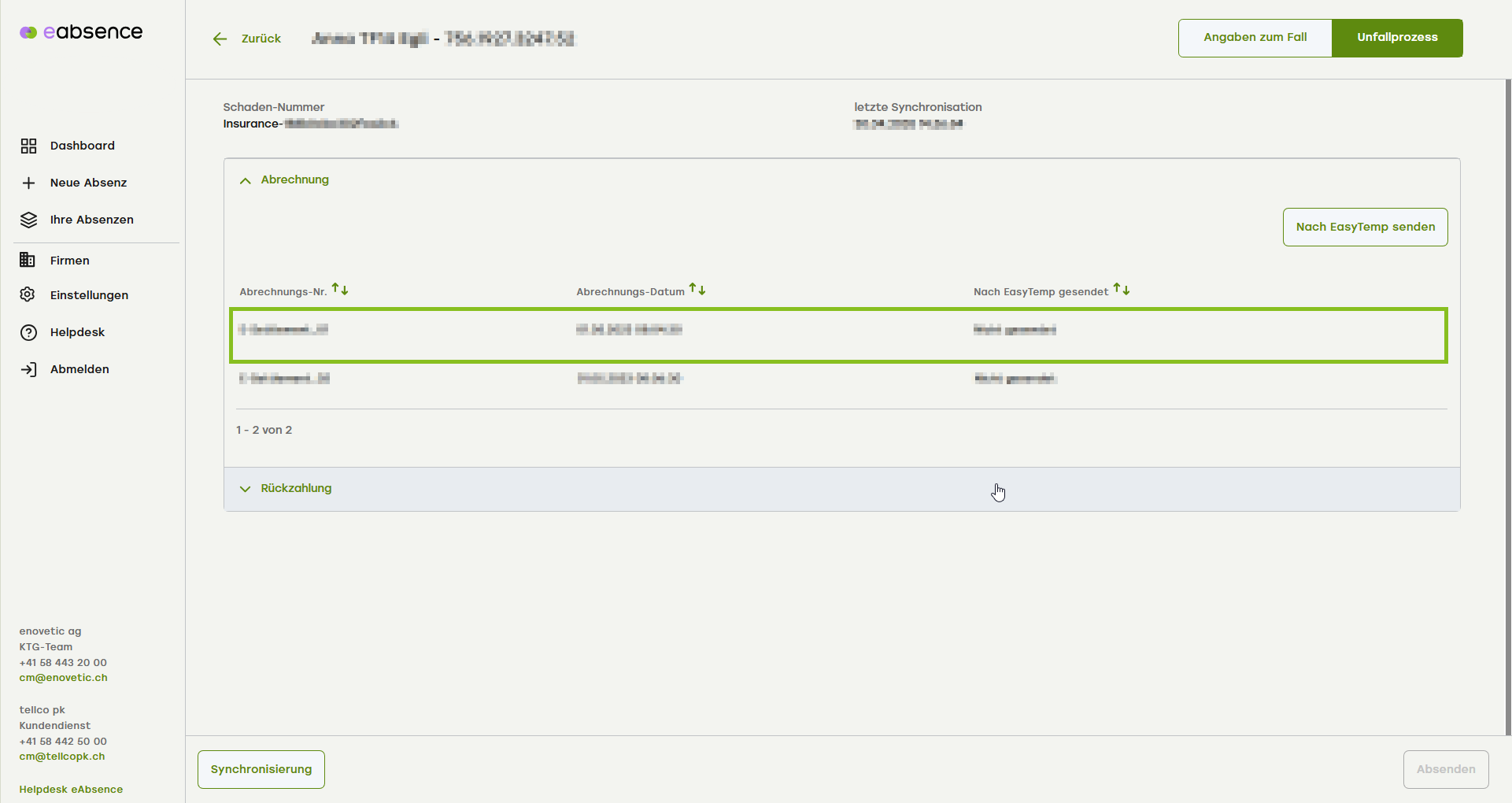Screen dimensions: 1512x803
Task: Sort by Nach EasyTemp gesendet column
Action: click(x=1122, y=290)
